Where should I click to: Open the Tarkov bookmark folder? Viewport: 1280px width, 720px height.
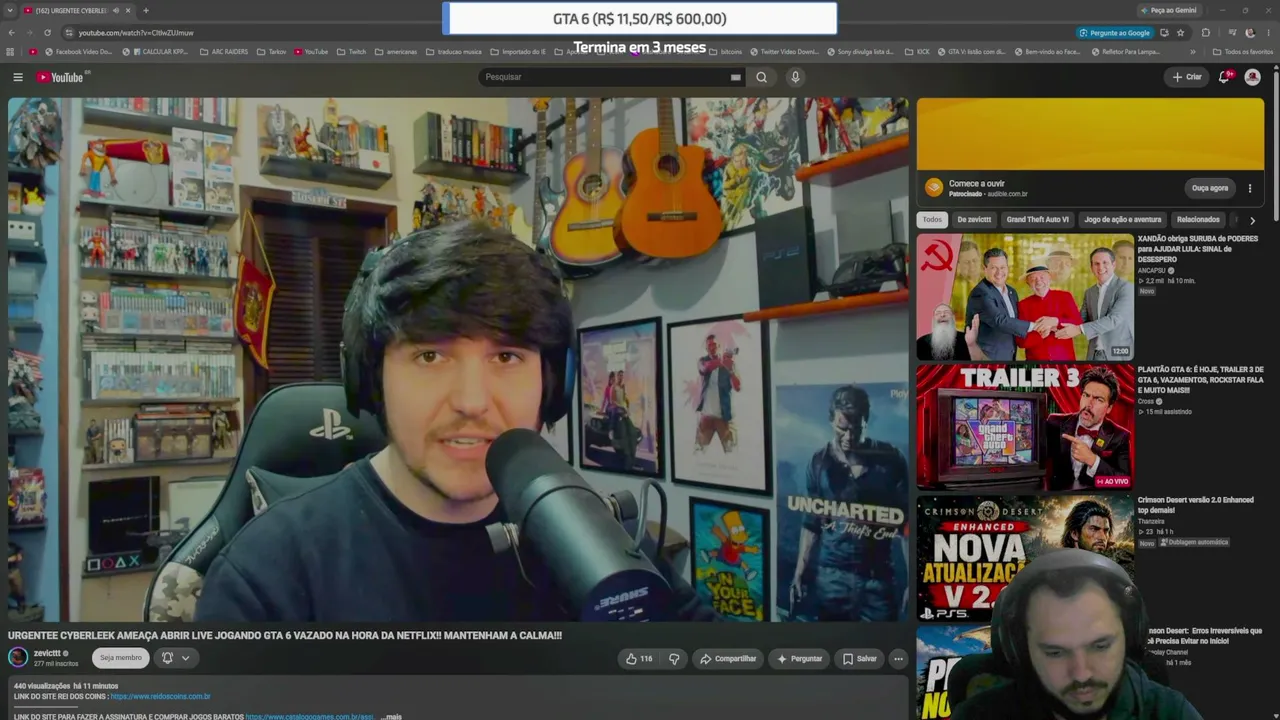pyautogui.click(x=270, y=52)
